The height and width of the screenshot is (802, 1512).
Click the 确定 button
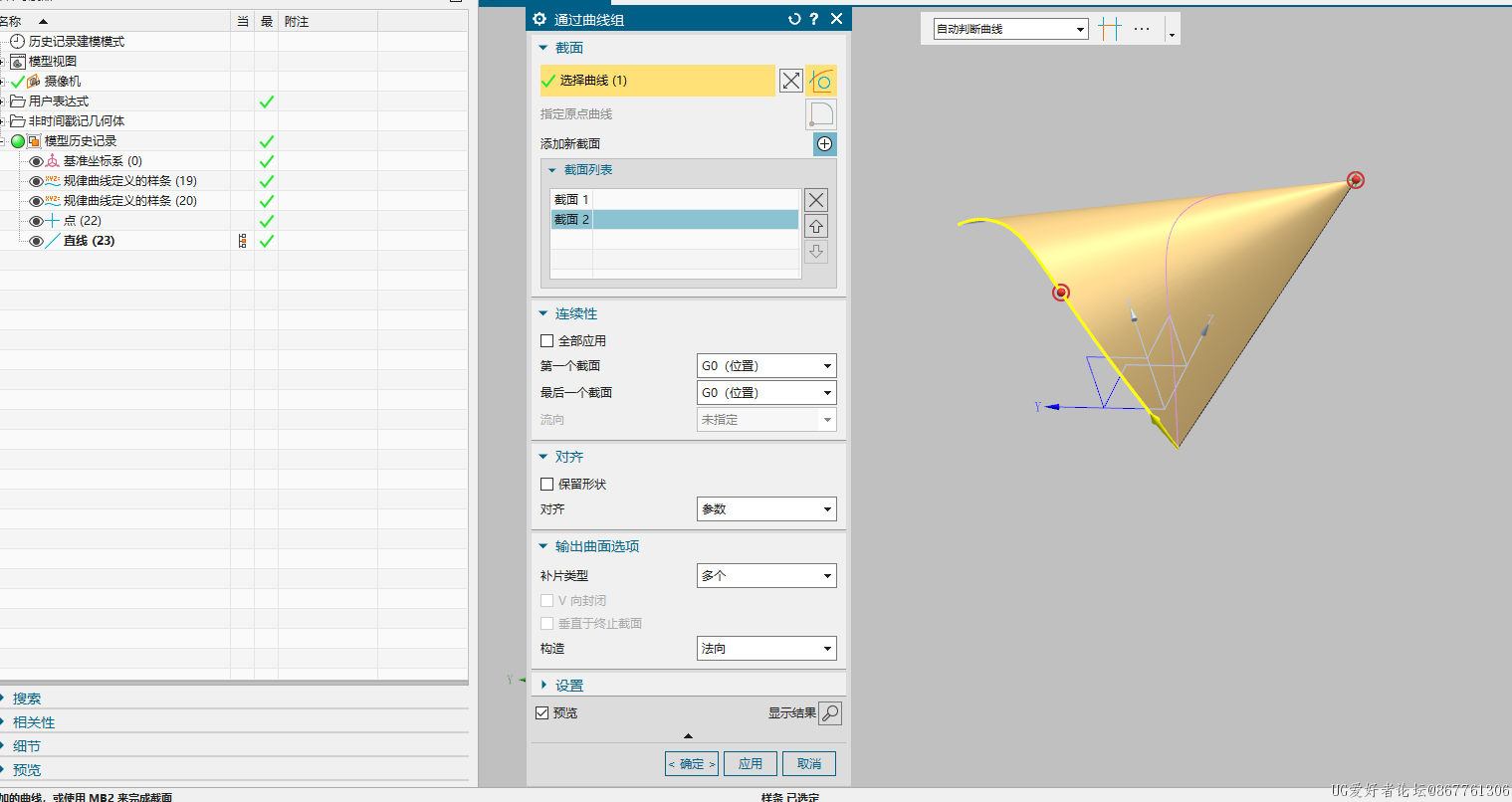(691, 764)
